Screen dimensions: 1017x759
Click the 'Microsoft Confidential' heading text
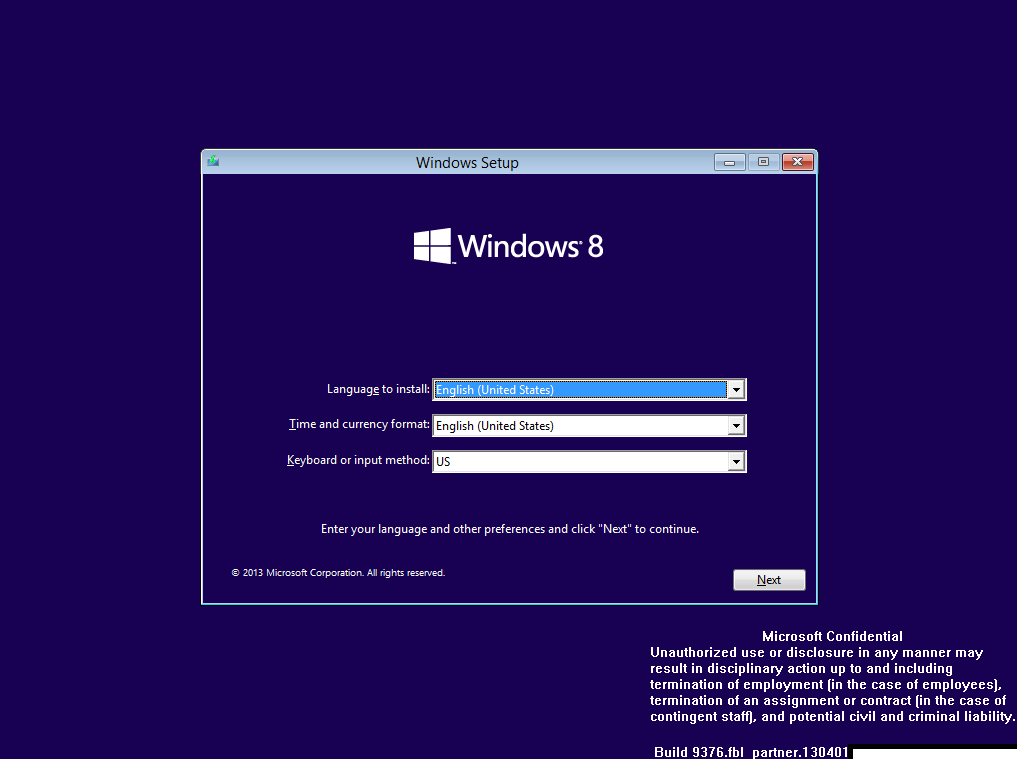tap(832, 636)
